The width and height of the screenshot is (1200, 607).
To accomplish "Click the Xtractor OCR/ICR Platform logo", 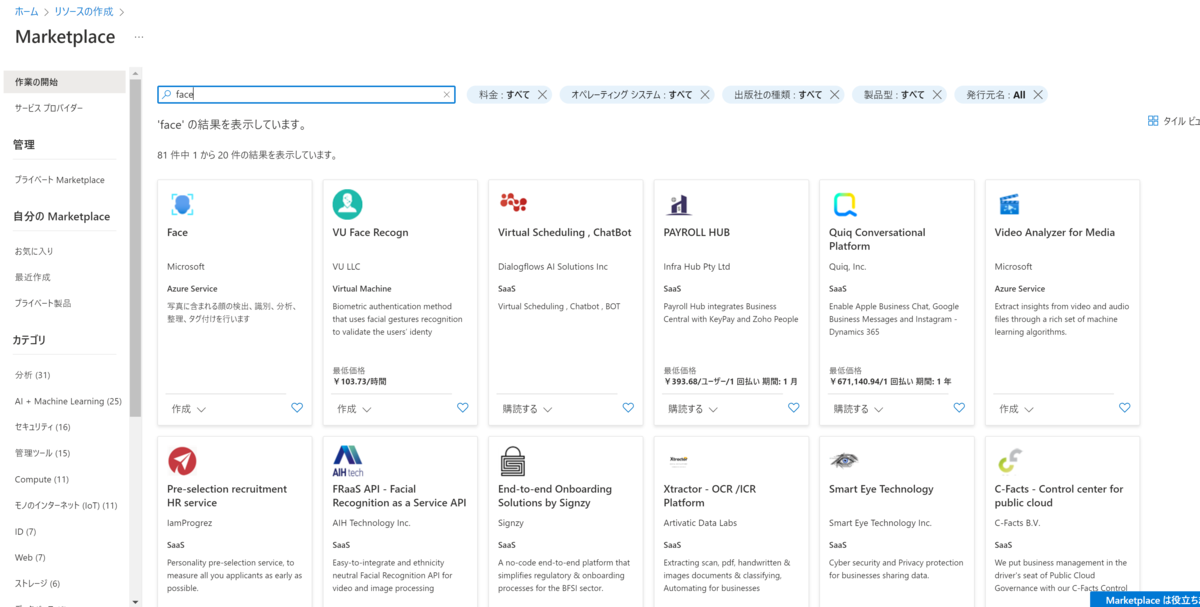I will (677, 461).
